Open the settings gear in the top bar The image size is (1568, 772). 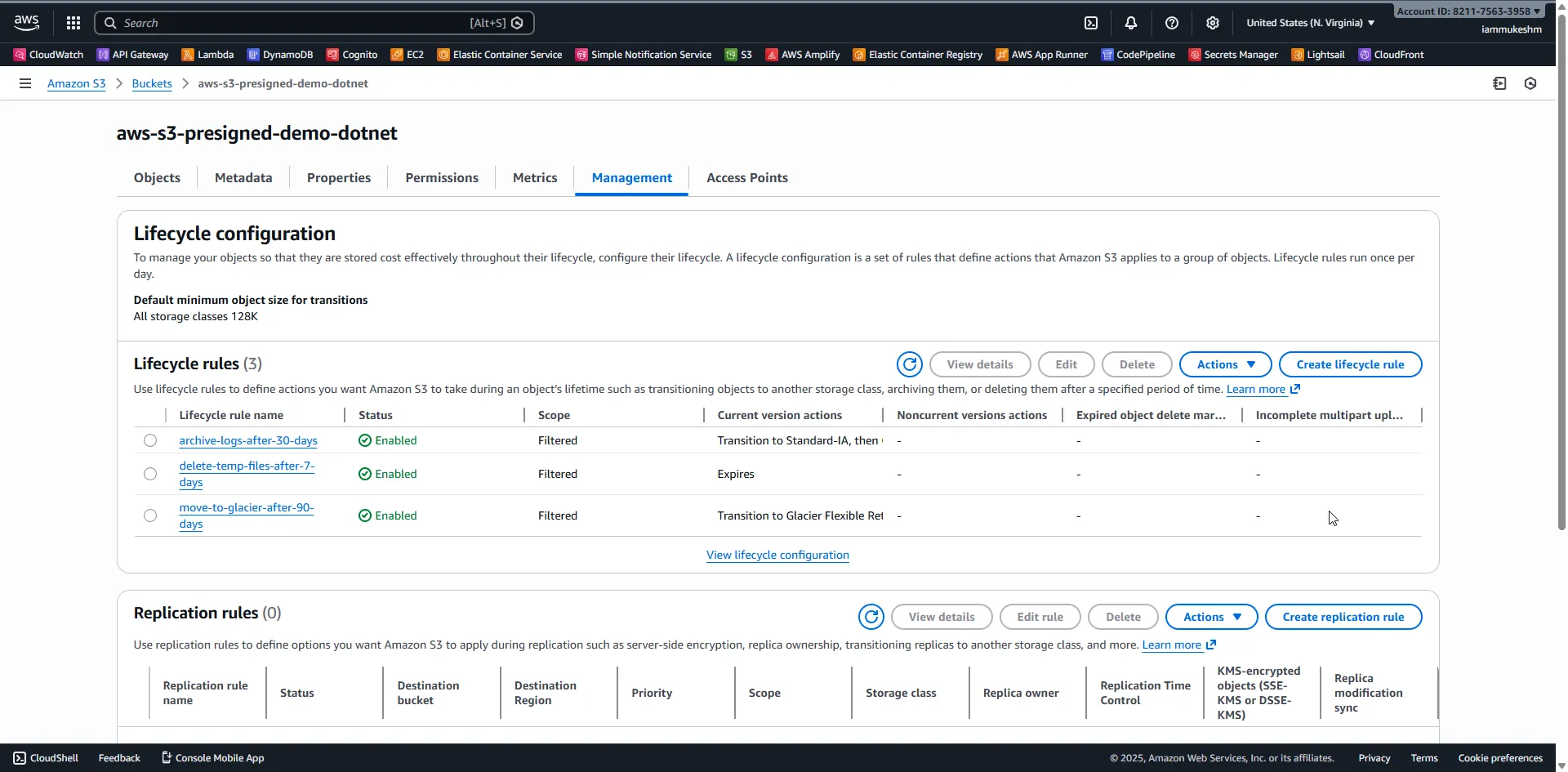pos(1213,22)
